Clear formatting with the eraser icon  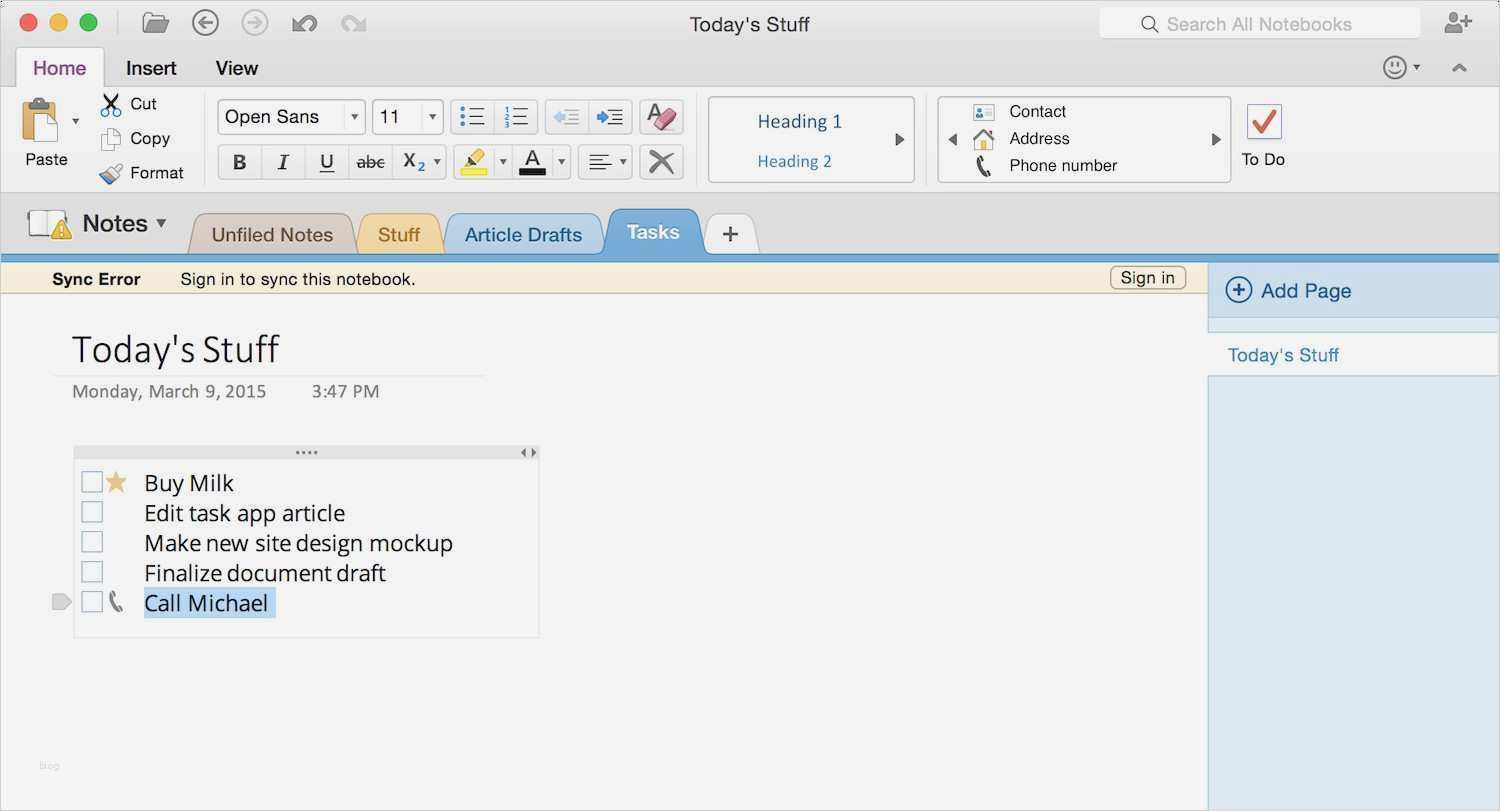[659, 116]
